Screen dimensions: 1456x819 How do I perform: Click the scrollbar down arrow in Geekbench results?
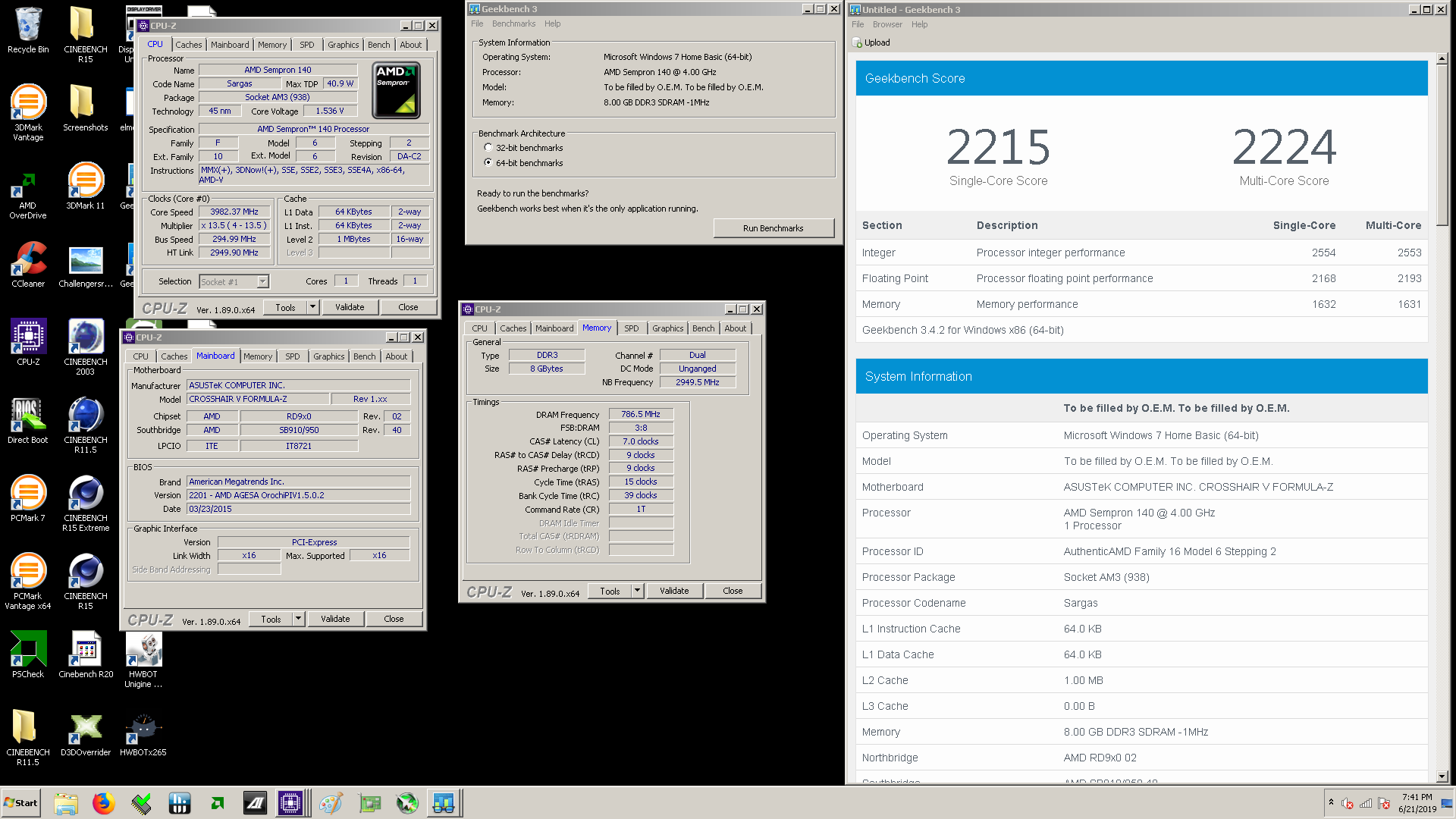(1442, 776)
